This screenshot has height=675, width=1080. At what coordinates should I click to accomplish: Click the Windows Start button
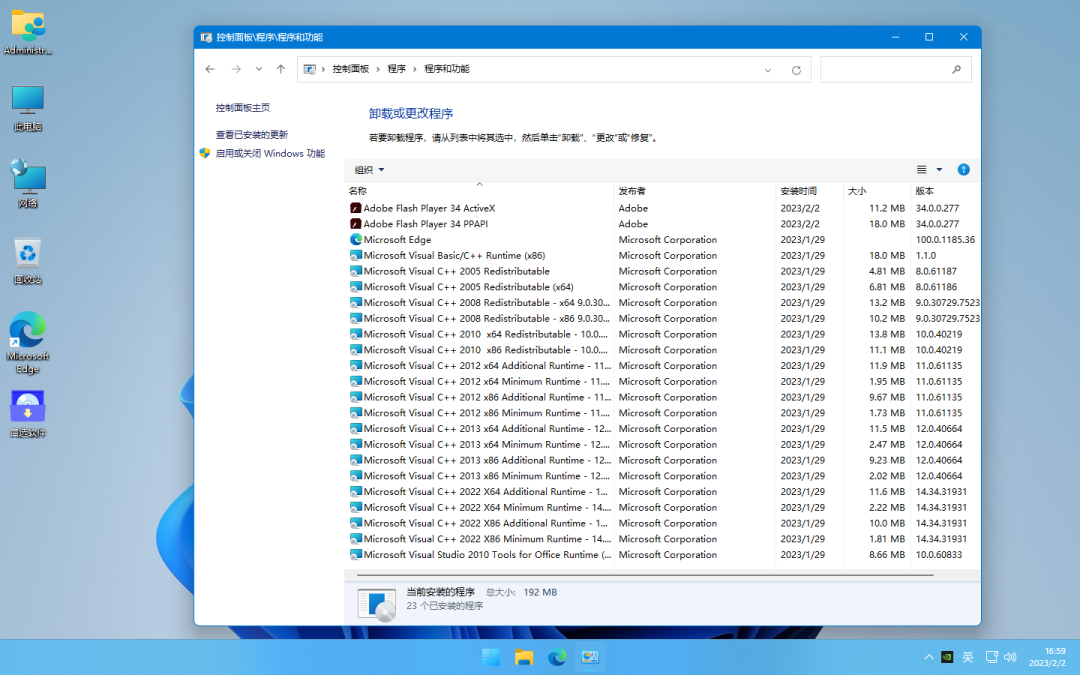tap(491, 657)
